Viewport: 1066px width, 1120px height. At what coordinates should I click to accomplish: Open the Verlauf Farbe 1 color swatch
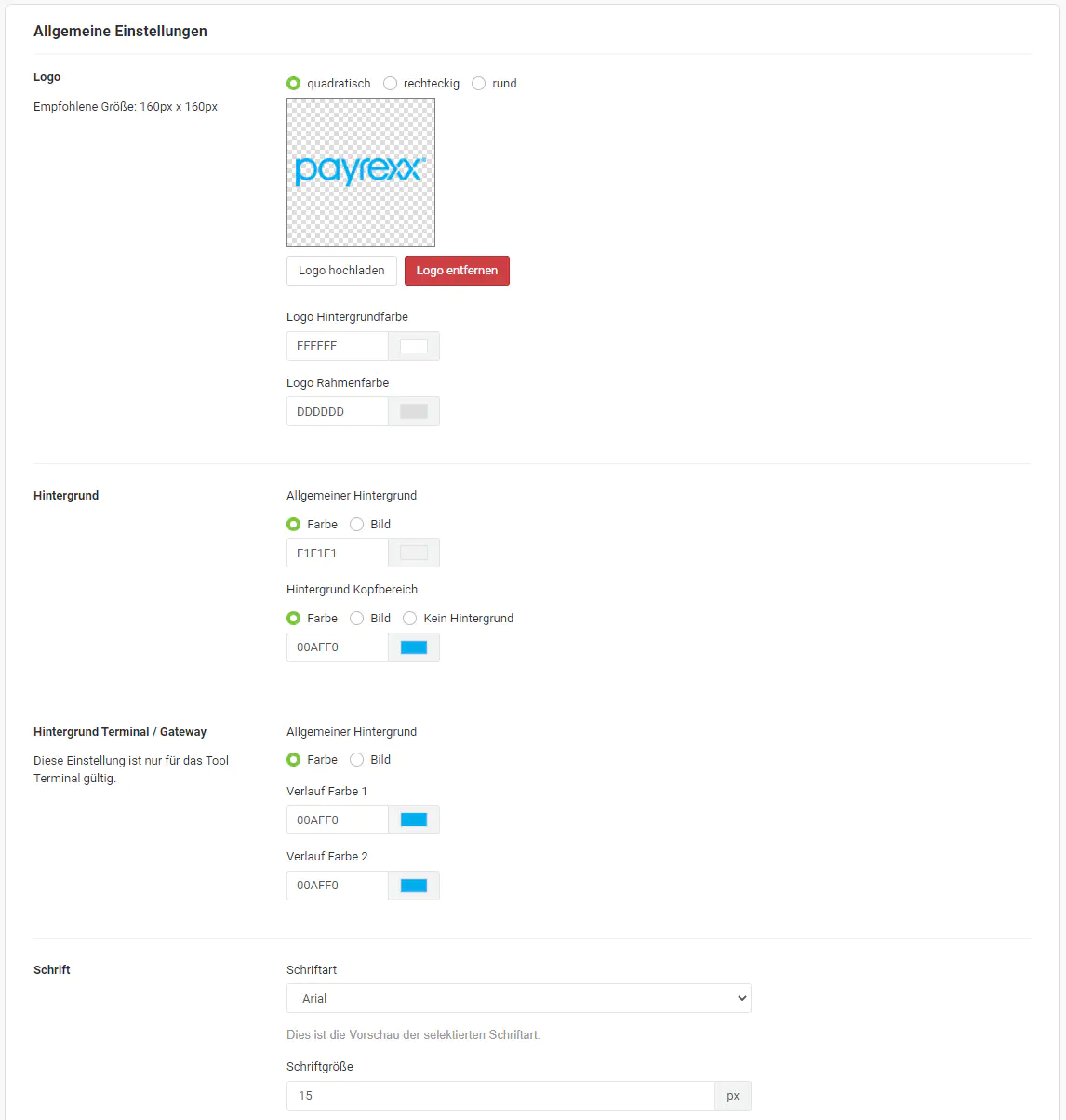coord(414,820)
